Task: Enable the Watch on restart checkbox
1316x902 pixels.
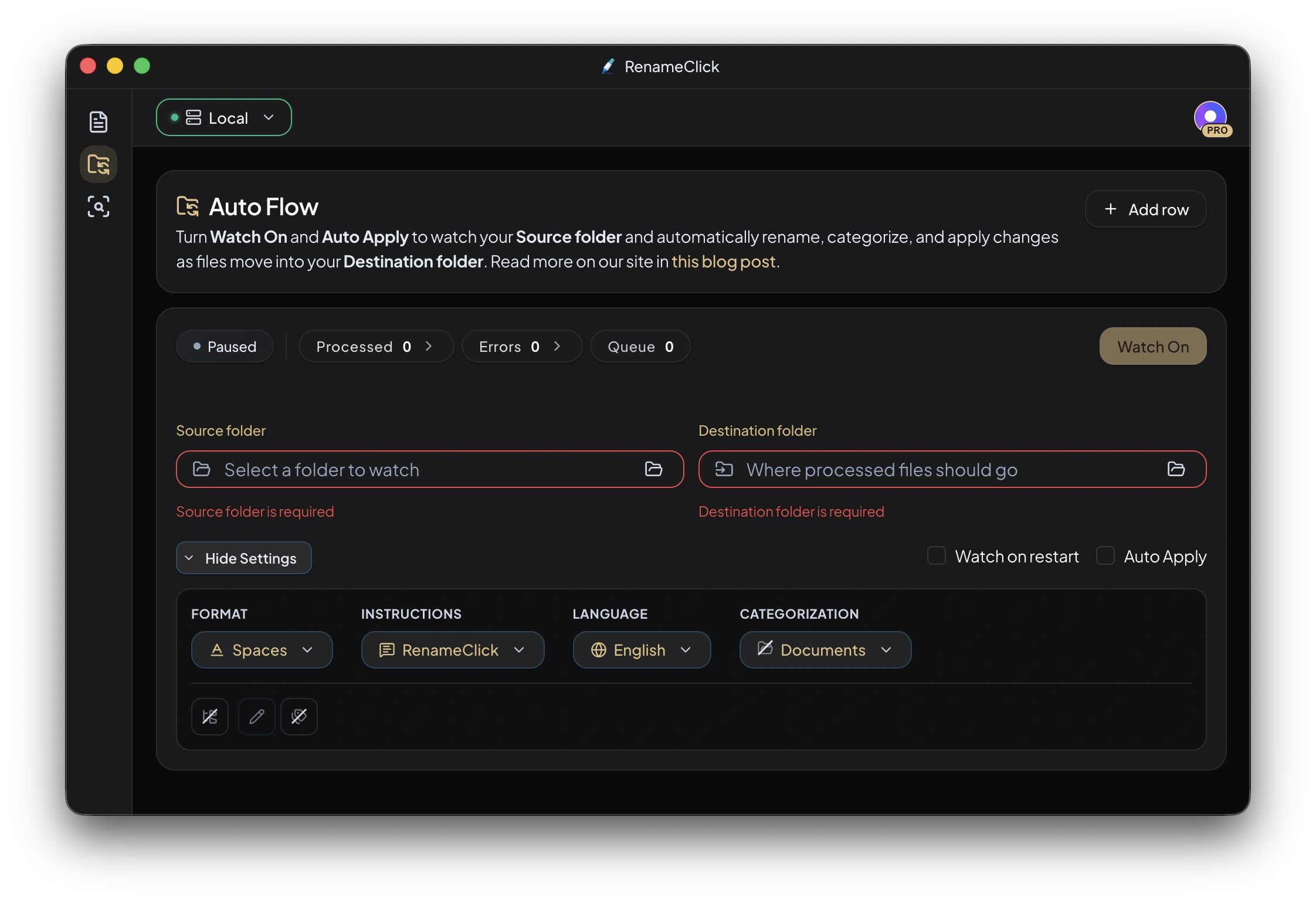Action: (x=937, y=555)
